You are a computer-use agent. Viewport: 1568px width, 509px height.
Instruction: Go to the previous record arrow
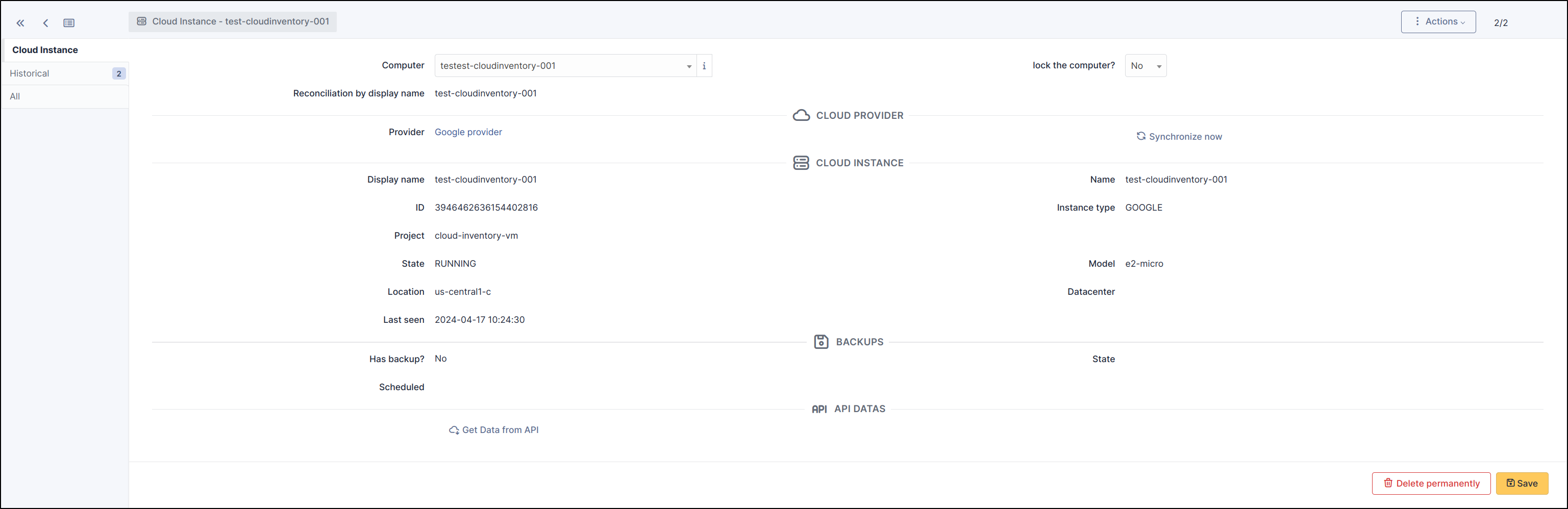click(x=45, y=23)
